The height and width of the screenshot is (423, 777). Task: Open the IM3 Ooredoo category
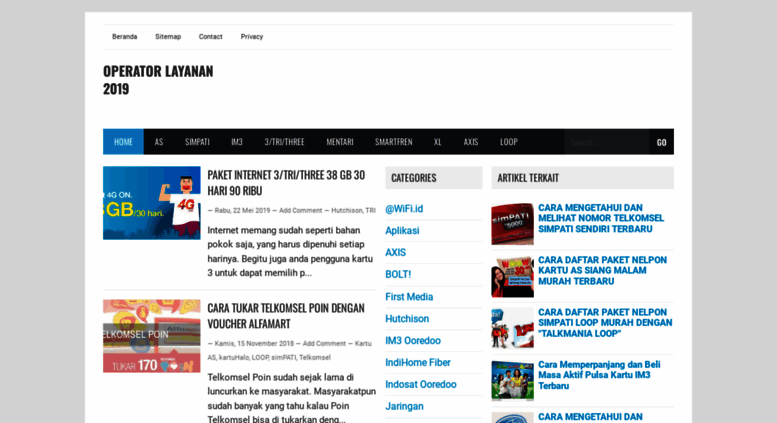413,341
